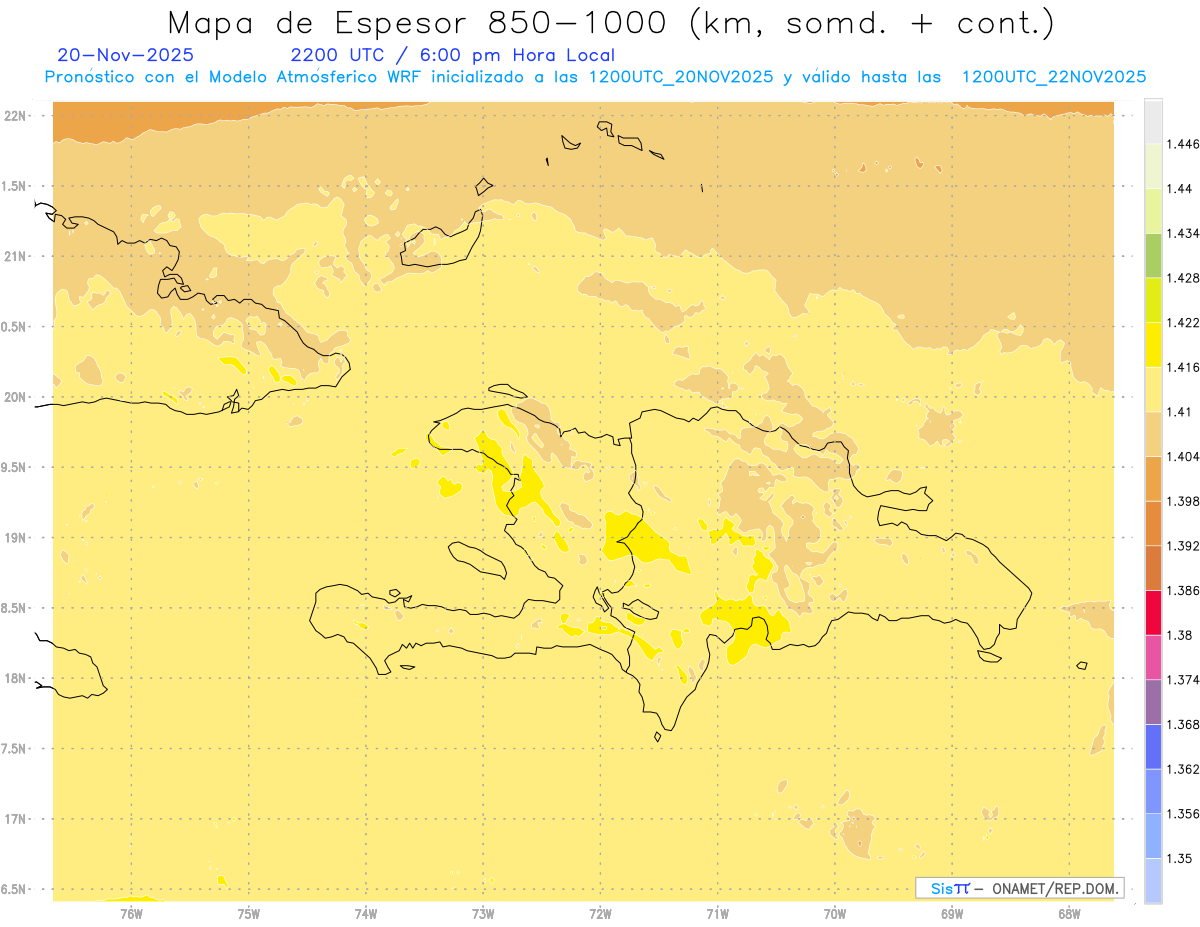This screenshot has height=927, width=1200.
Task: Click the legend value 1.38
Action: [1180, 635]
